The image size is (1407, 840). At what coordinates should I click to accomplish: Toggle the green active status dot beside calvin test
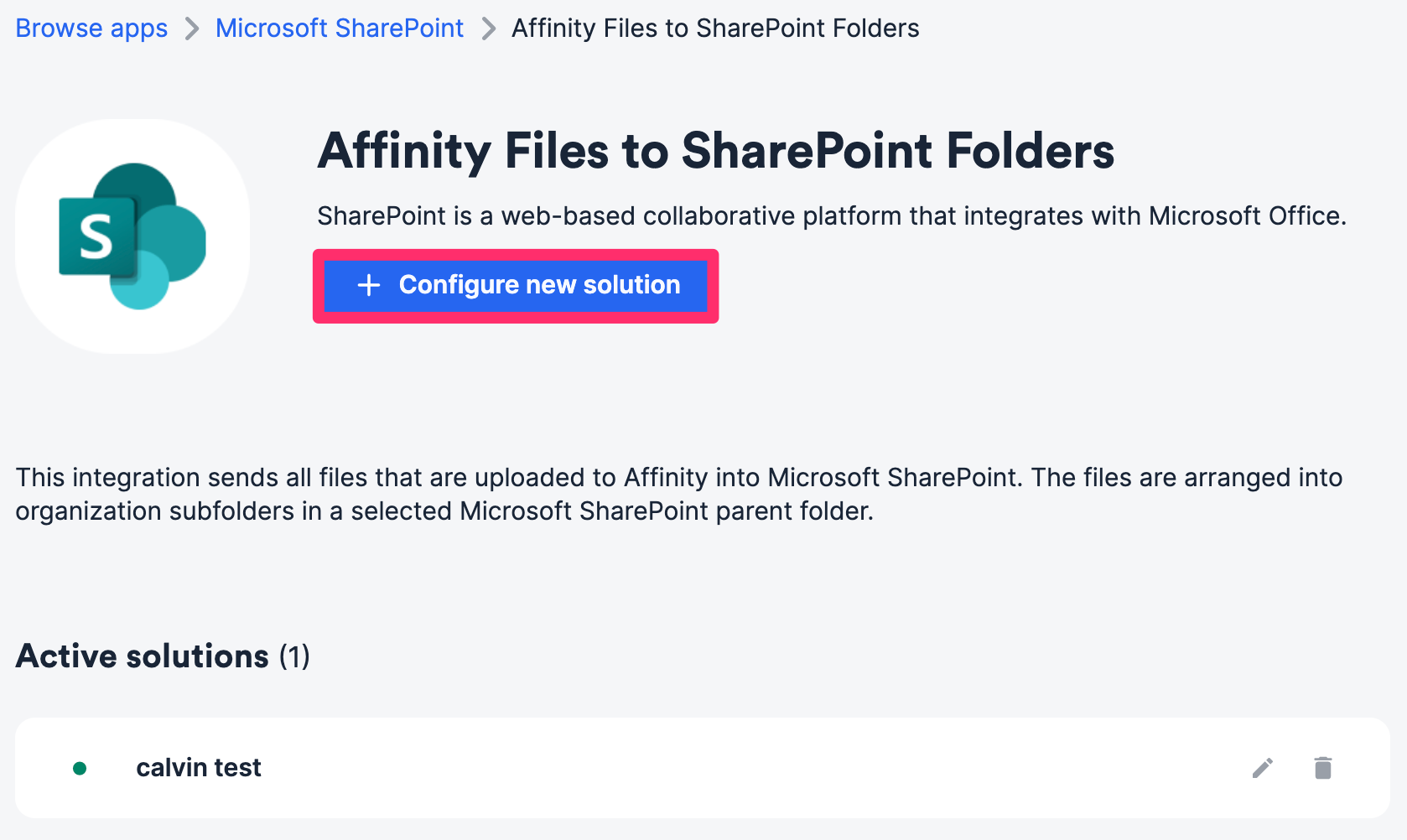pyautogui.click(x=80, y=767)
